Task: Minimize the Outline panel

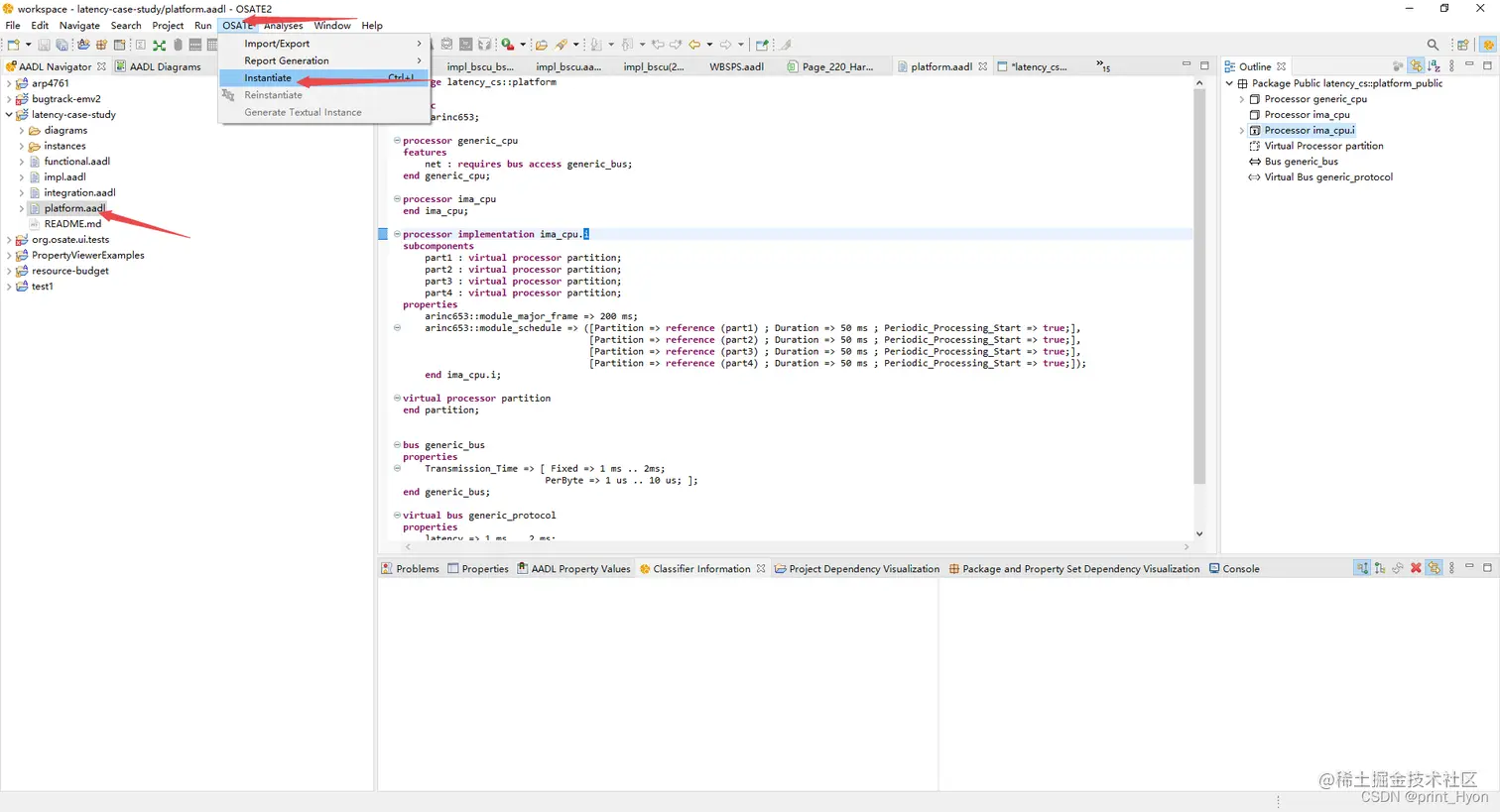Action: 1469,65
